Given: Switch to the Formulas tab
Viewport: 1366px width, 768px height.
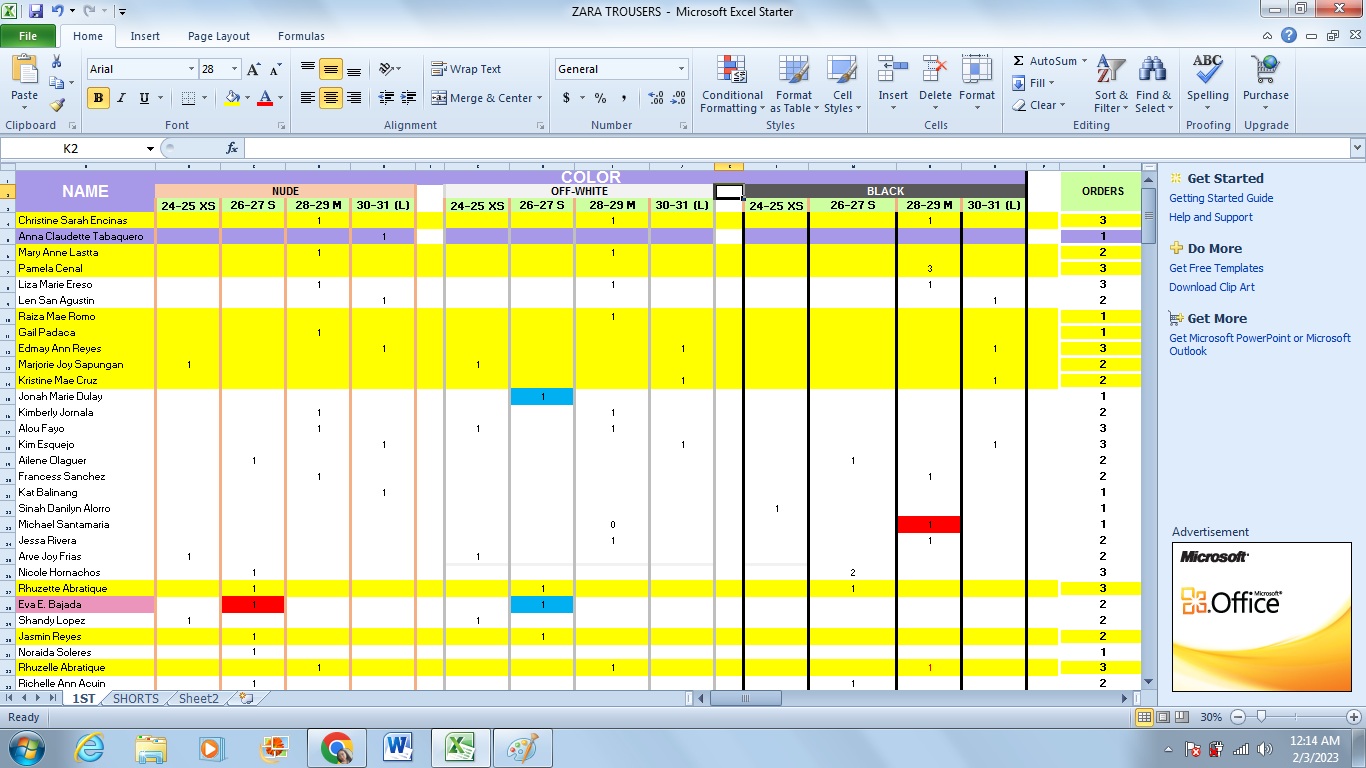Looking at the screenshot, I should [301, 36].
